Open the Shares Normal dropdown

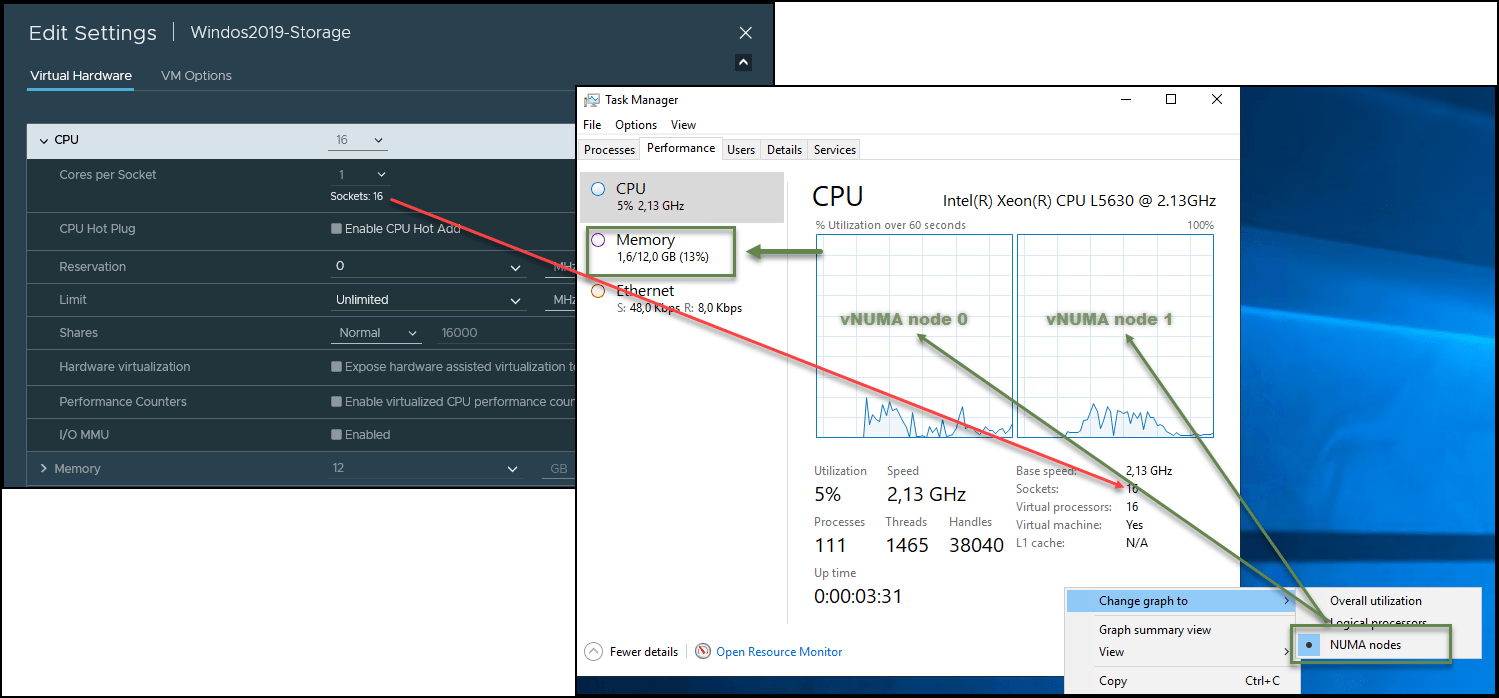point(377,333)
